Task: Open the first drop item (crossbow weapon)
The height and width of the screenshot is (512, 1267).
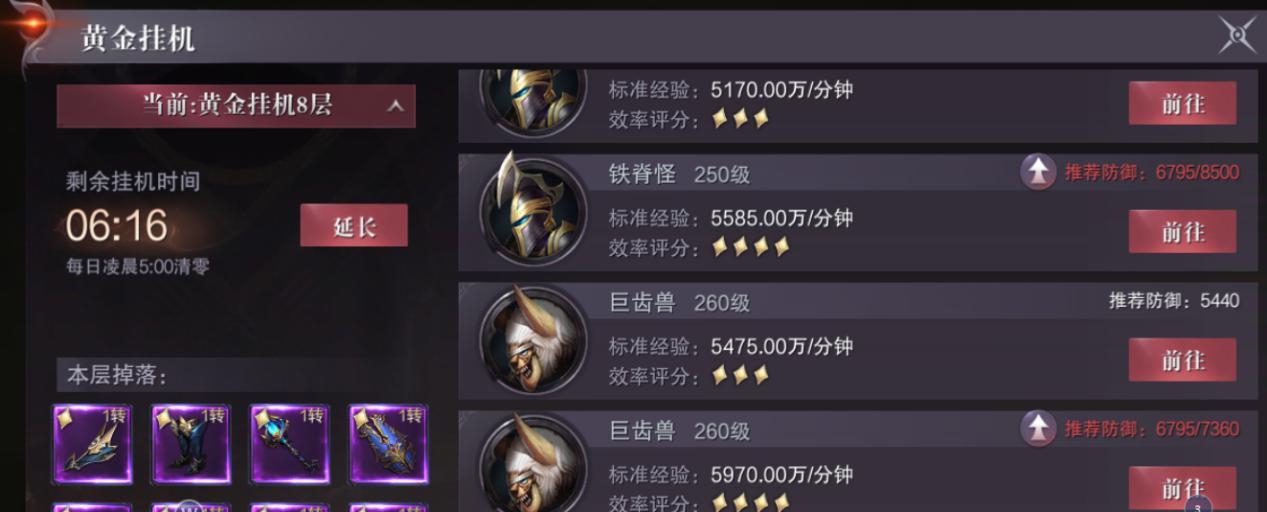Action: click(x=92, y=445)
